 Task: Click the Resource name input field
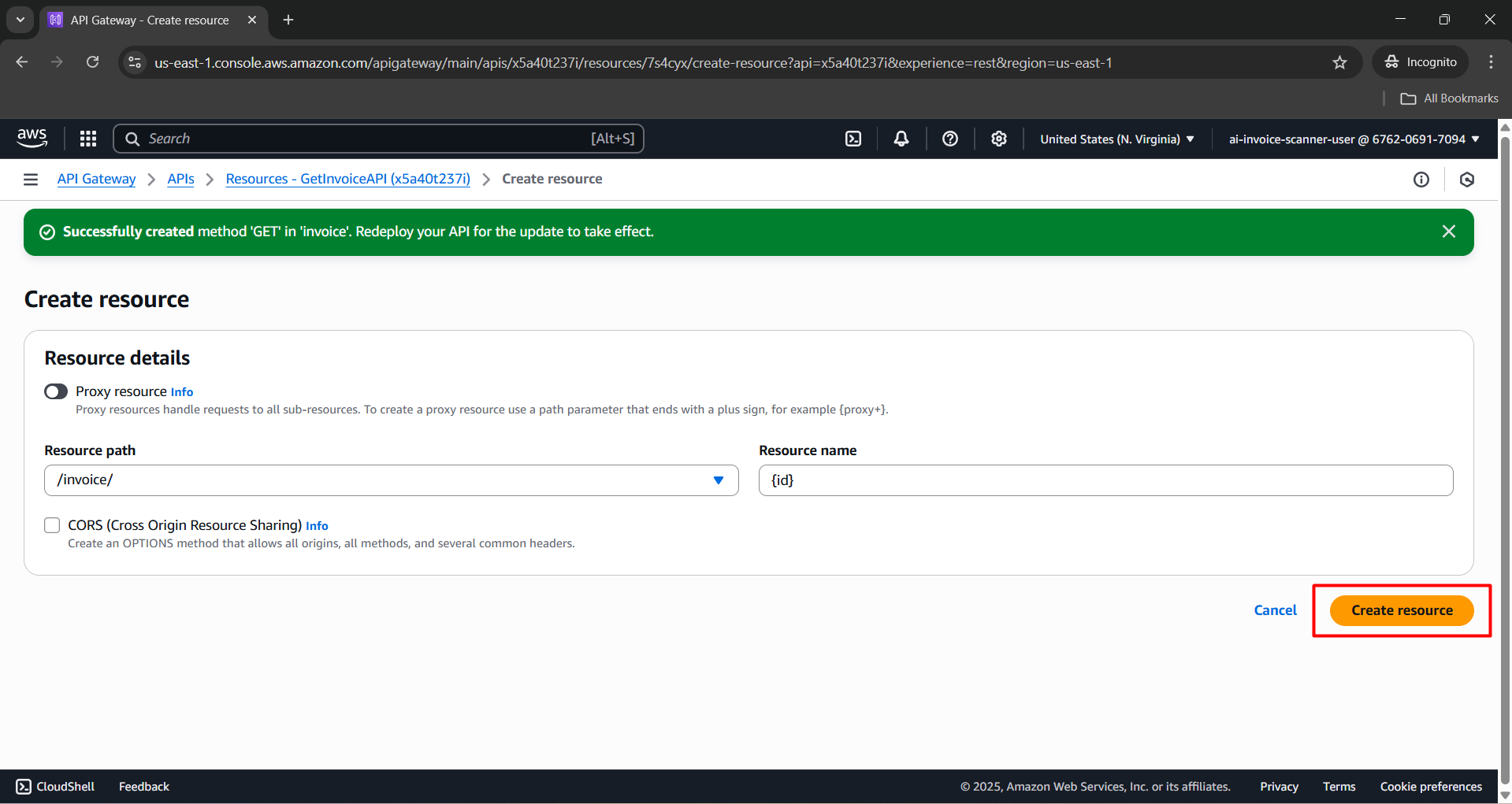(x=1105, y=480)
